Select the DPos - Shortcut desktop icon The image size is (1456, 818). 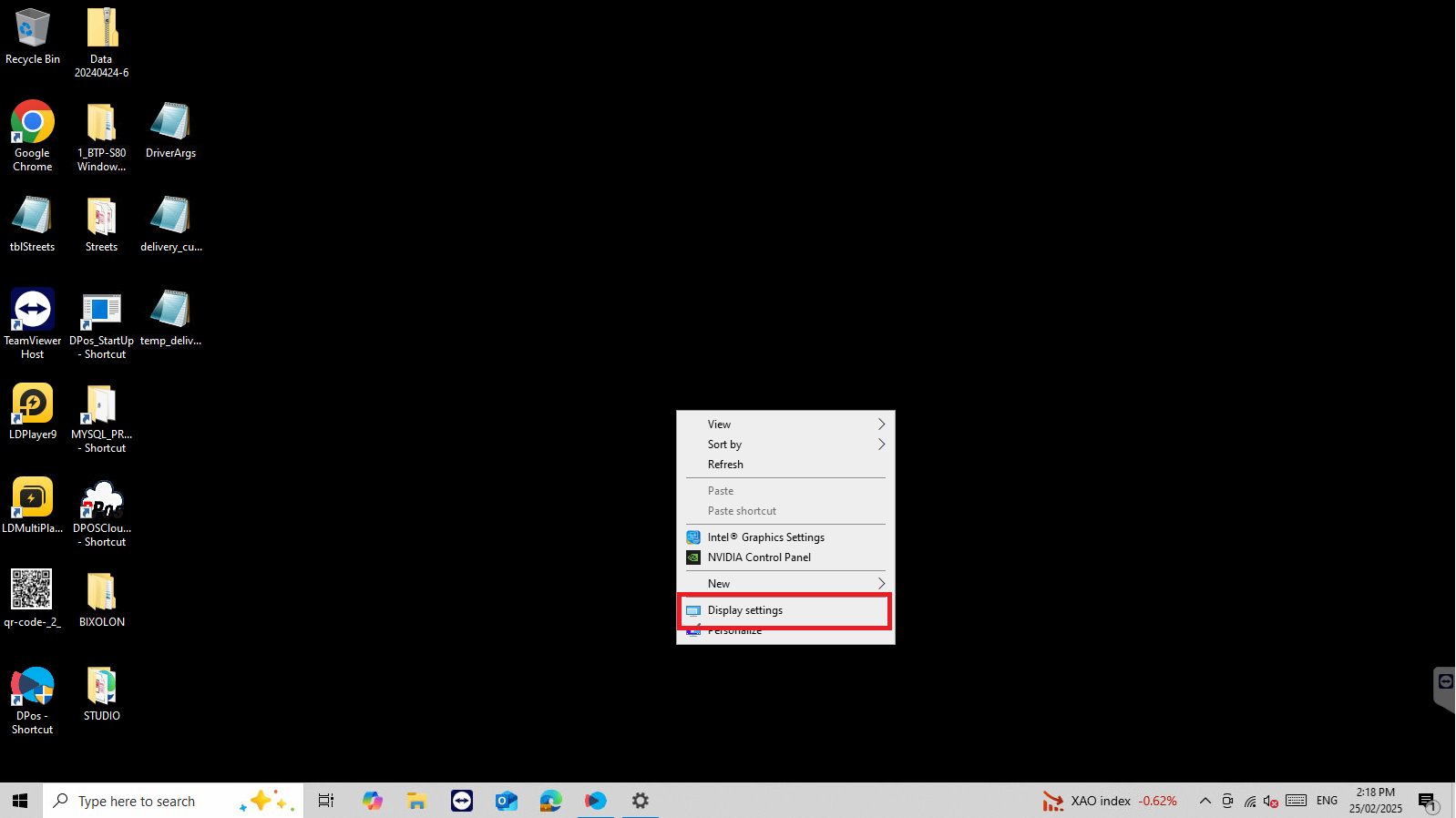33,700
